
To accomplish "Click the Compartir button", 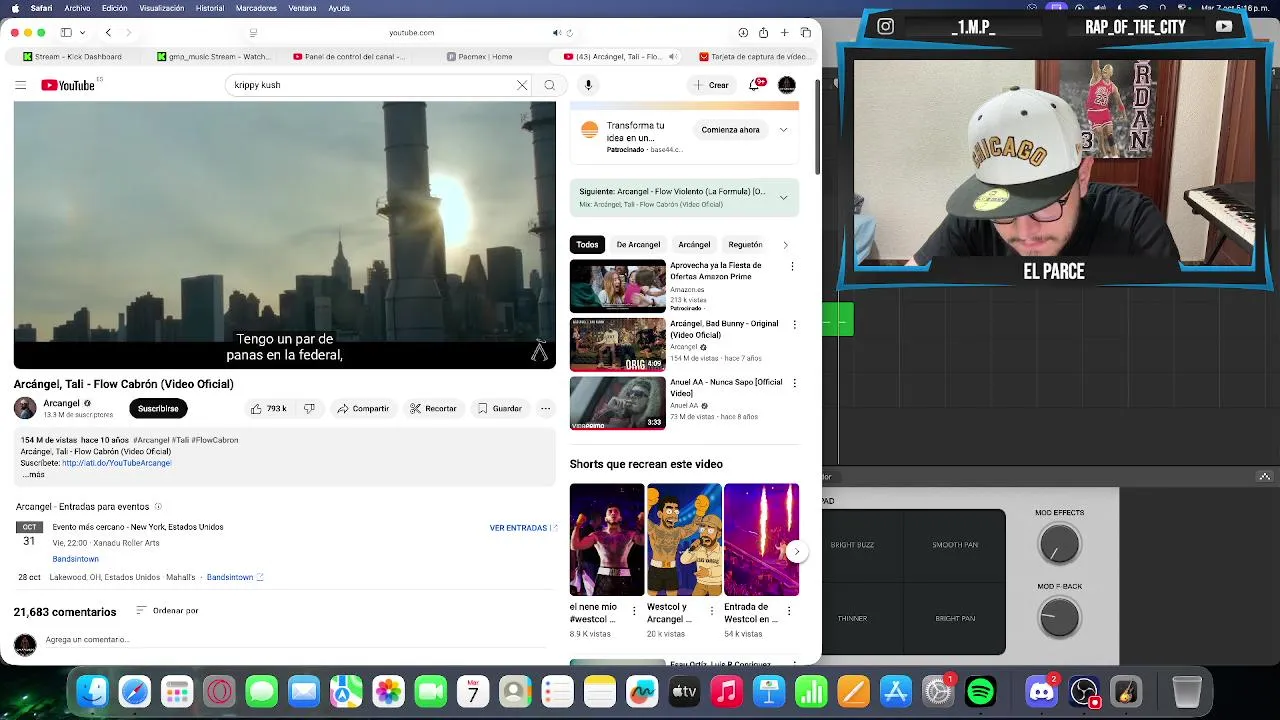I will 363,408.
